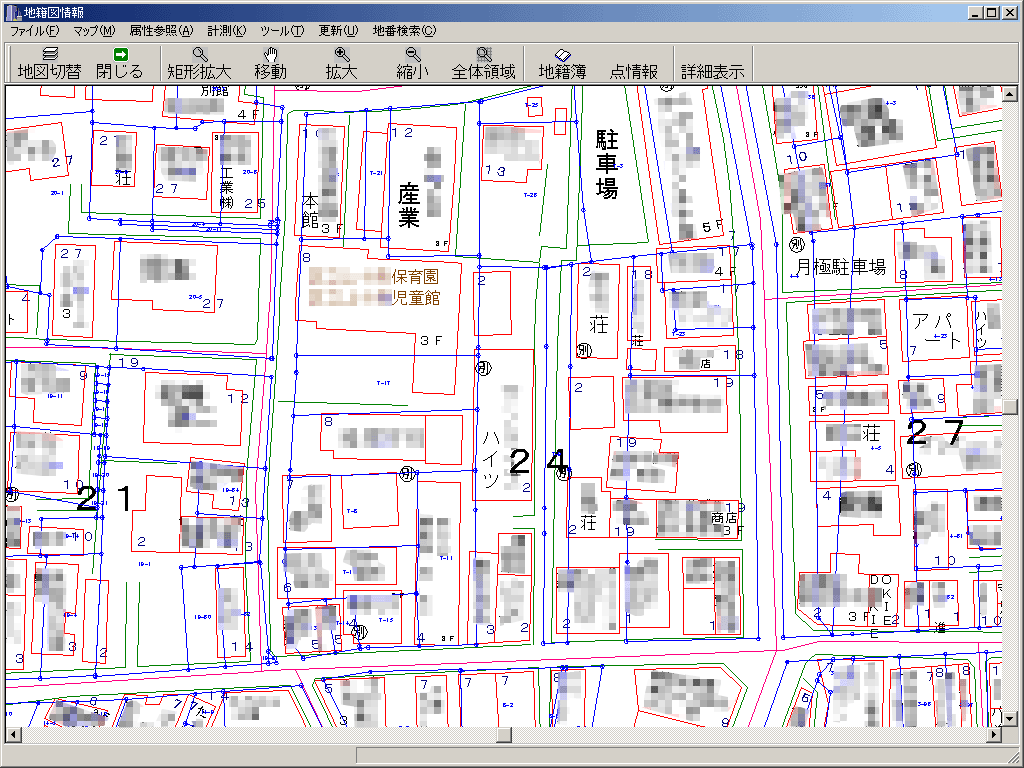Expand the ツール(T) menu
This screenshot has width=1024, height=768.
pos(282,31)
